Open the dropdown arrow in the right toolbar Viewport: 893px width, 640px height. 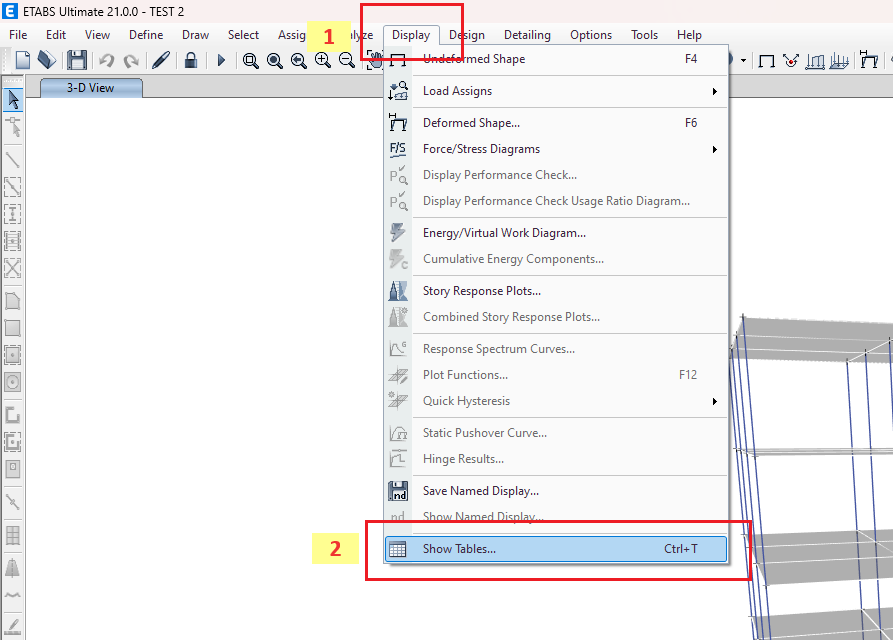[x=743, y=60]
